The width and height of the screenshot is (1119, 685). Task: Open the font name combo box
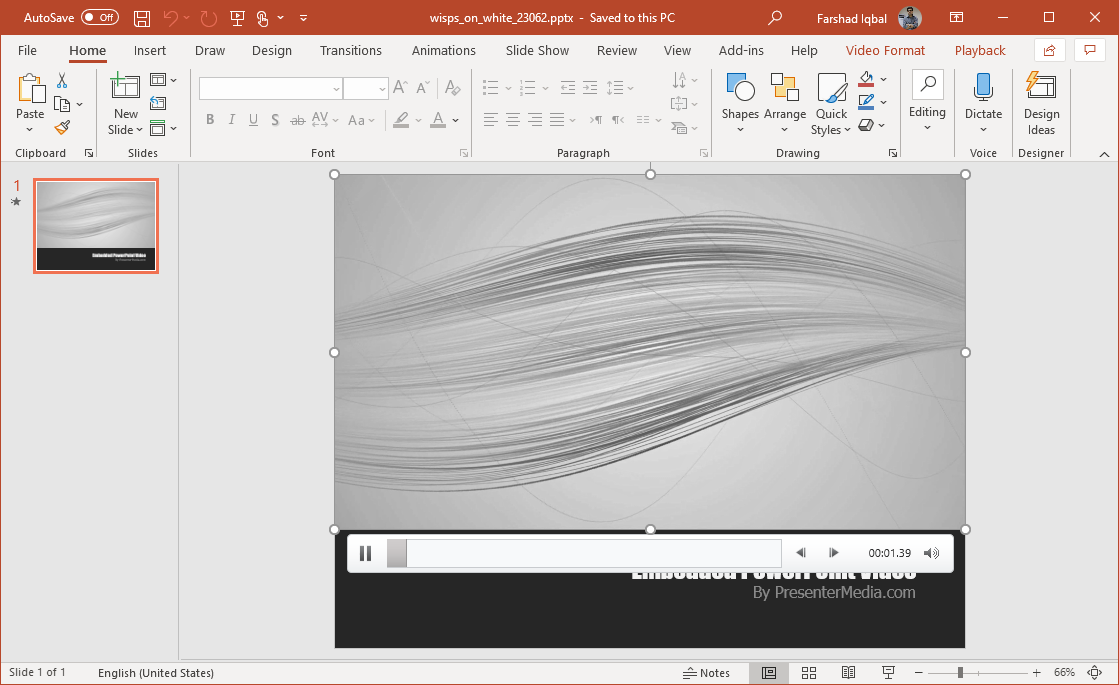(x=270, y=88)
